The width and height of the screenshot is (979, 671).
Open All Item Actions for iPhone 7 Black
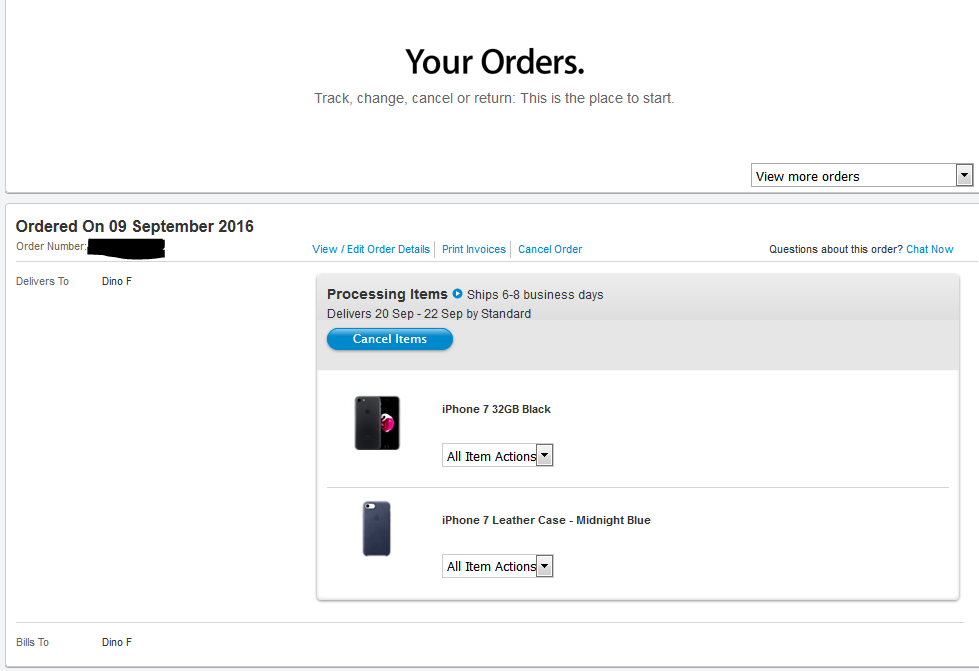(x=498, y=456)
